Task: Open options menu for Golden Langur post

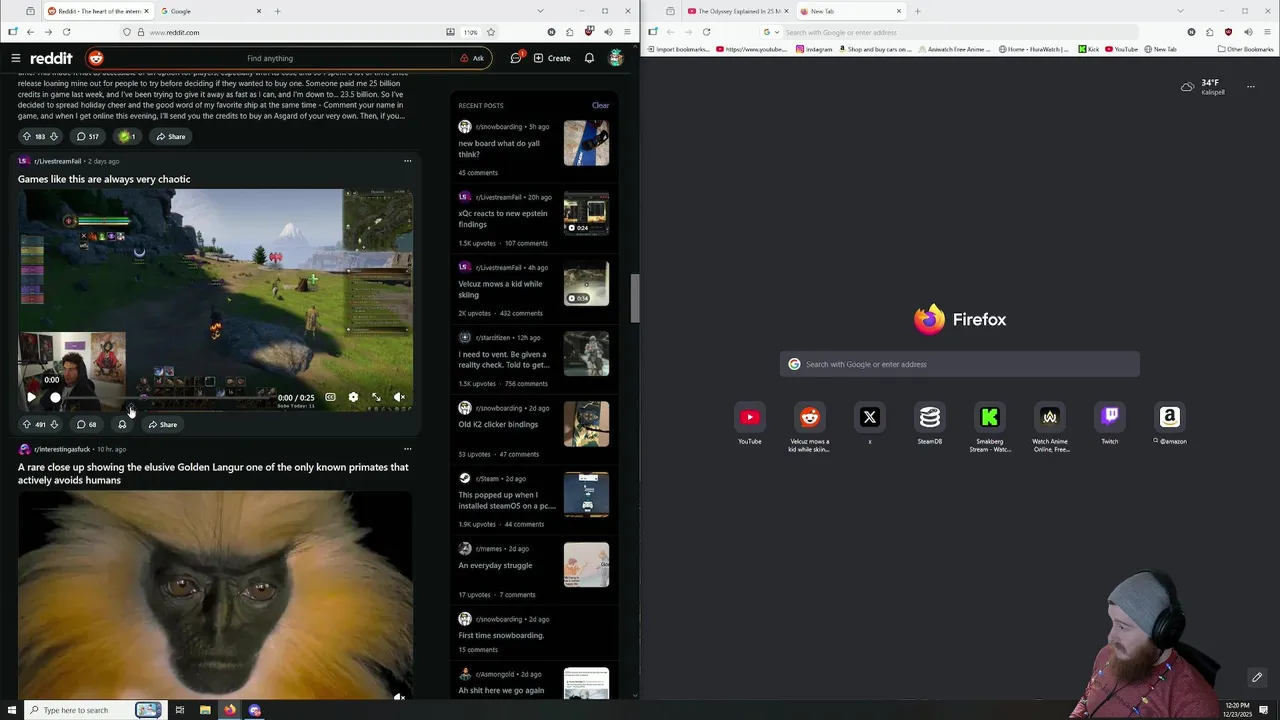Action: 407,449
